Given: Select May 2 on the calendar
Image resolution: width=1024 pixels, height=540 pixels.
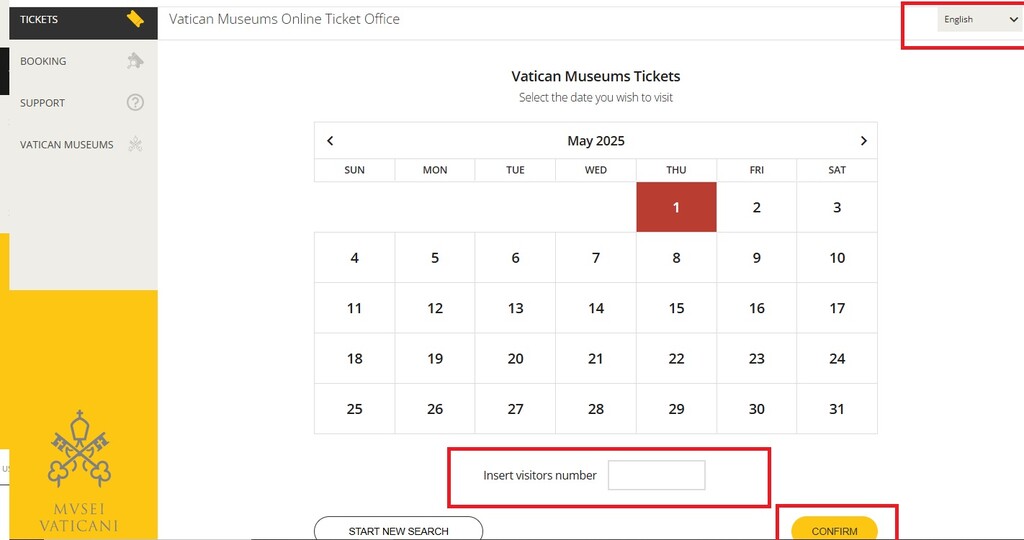Looking at the screenshot, I should [756, 207].
